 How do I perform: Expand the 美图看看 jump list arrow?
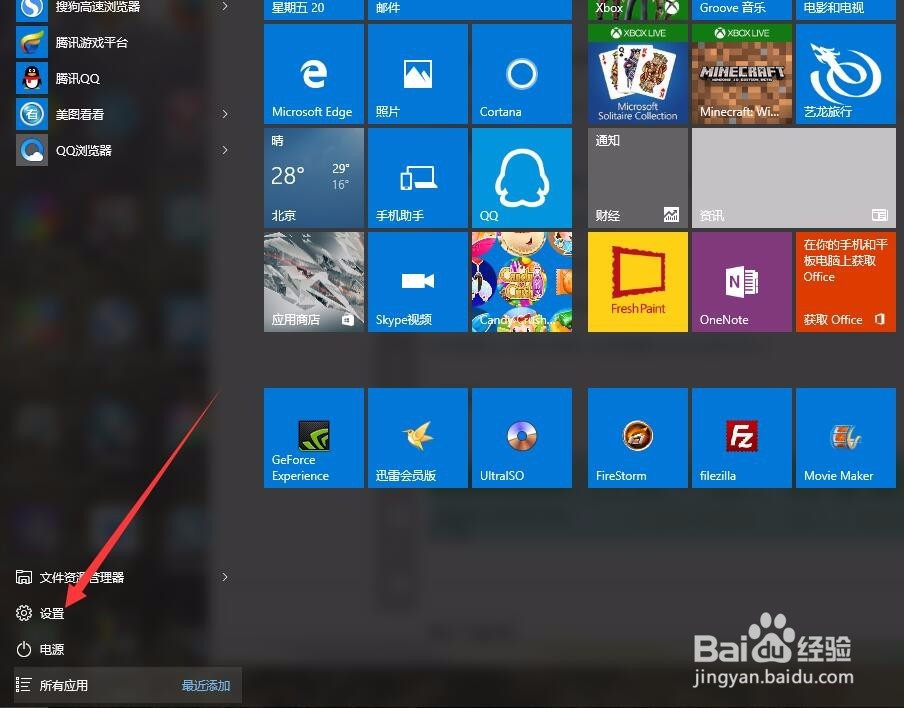pos(225,114)
